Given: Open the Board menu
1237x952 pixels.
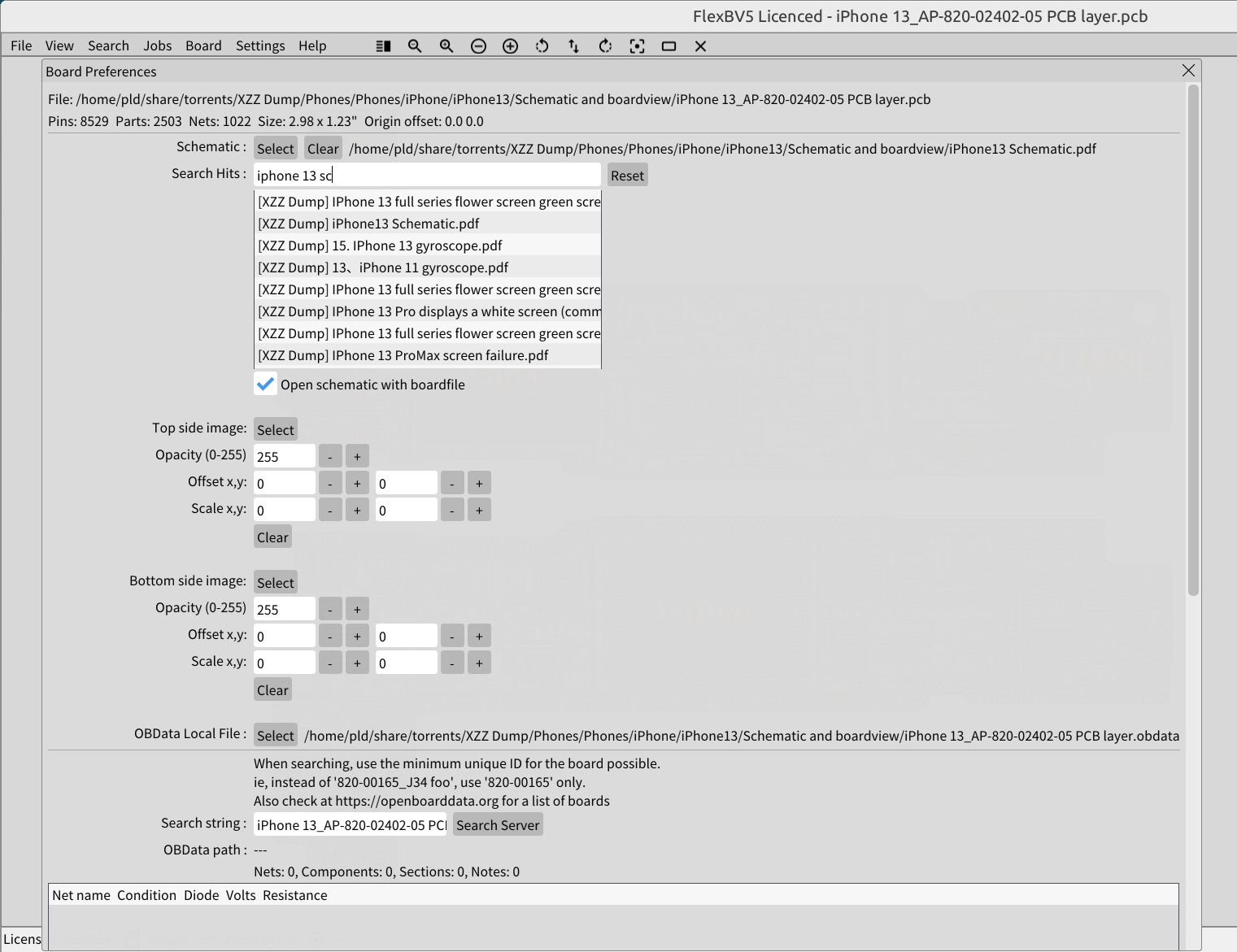Looking at the screenshot, I should click(x=203, y=46).
